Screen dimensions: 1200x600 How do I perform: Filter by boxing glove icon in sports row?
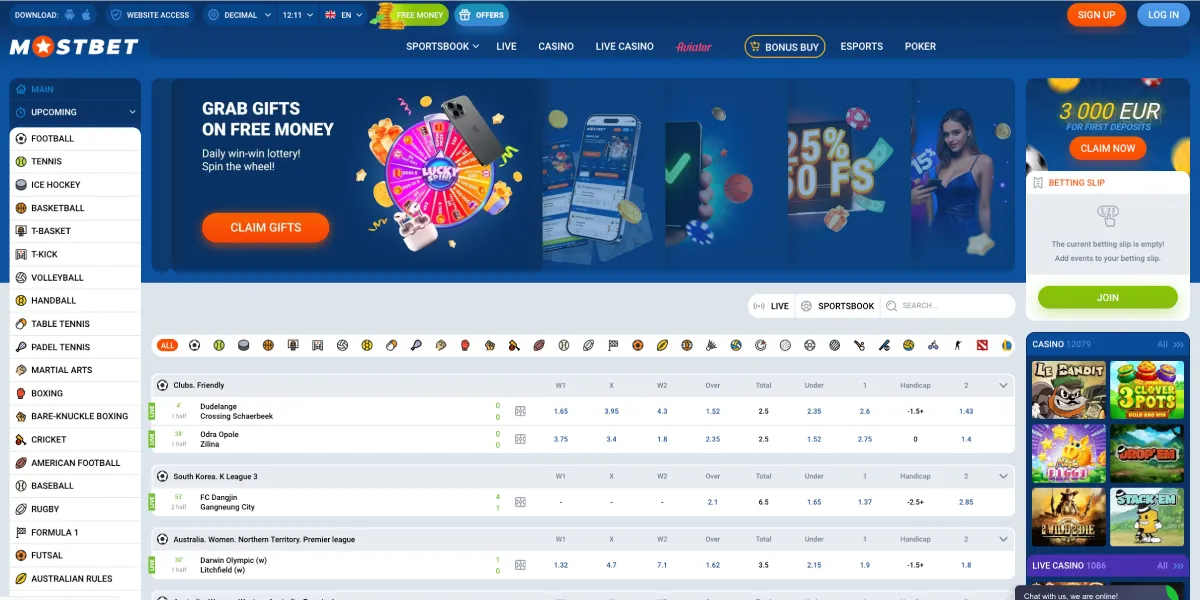click(x=465, y=345)
